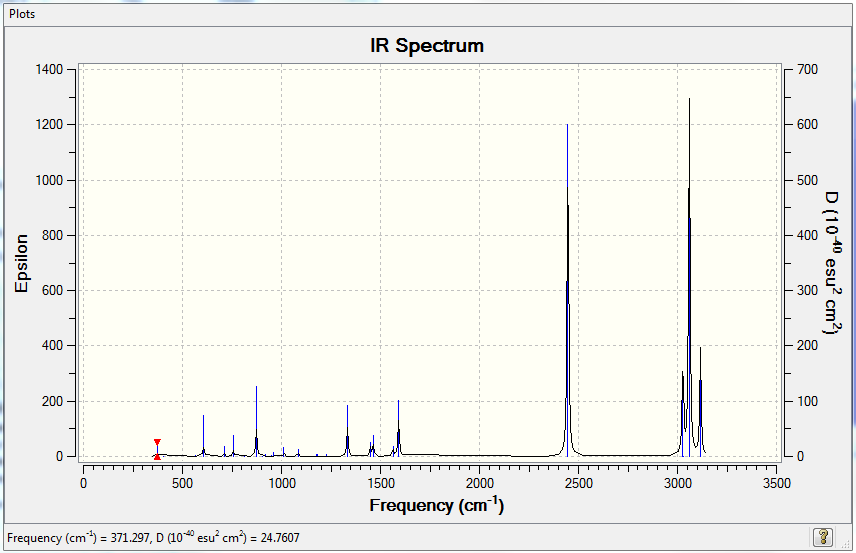
Task: Click the question mark help icon
Action: pyautogui.click(x=823, y=537)
